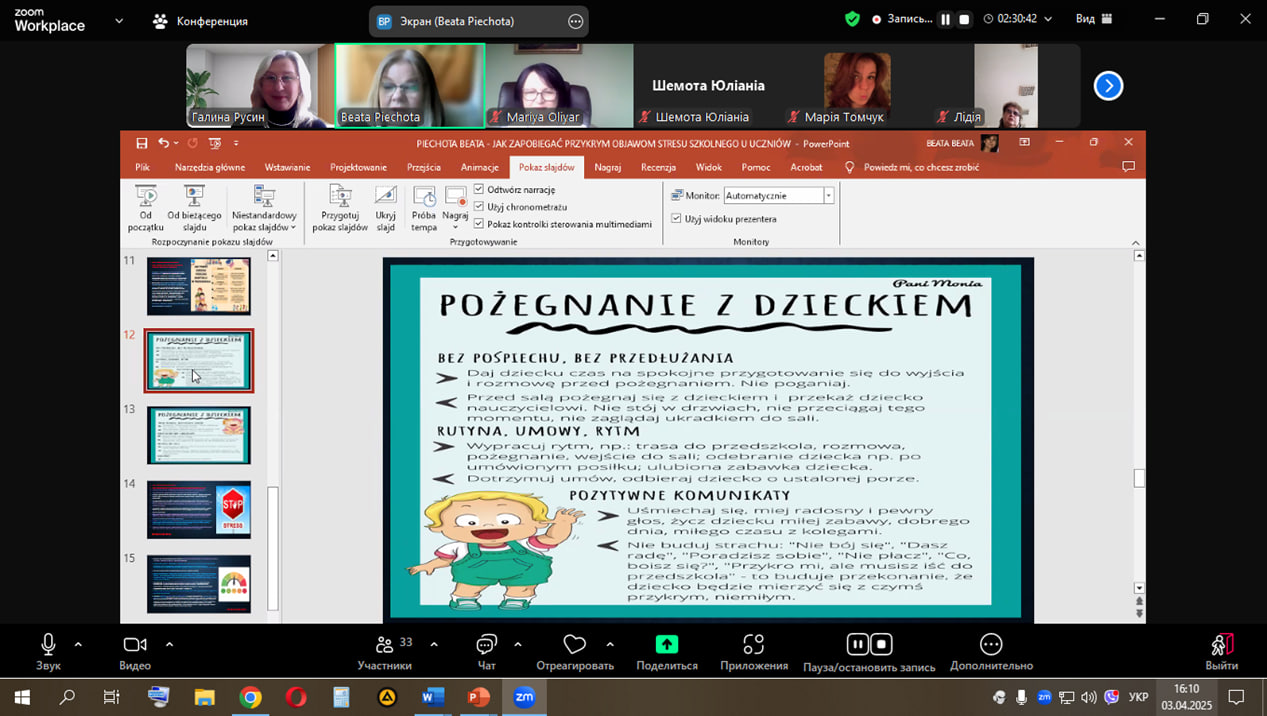
Task: Switch to the Animacje ribbon tab
Action: (479, 167)
